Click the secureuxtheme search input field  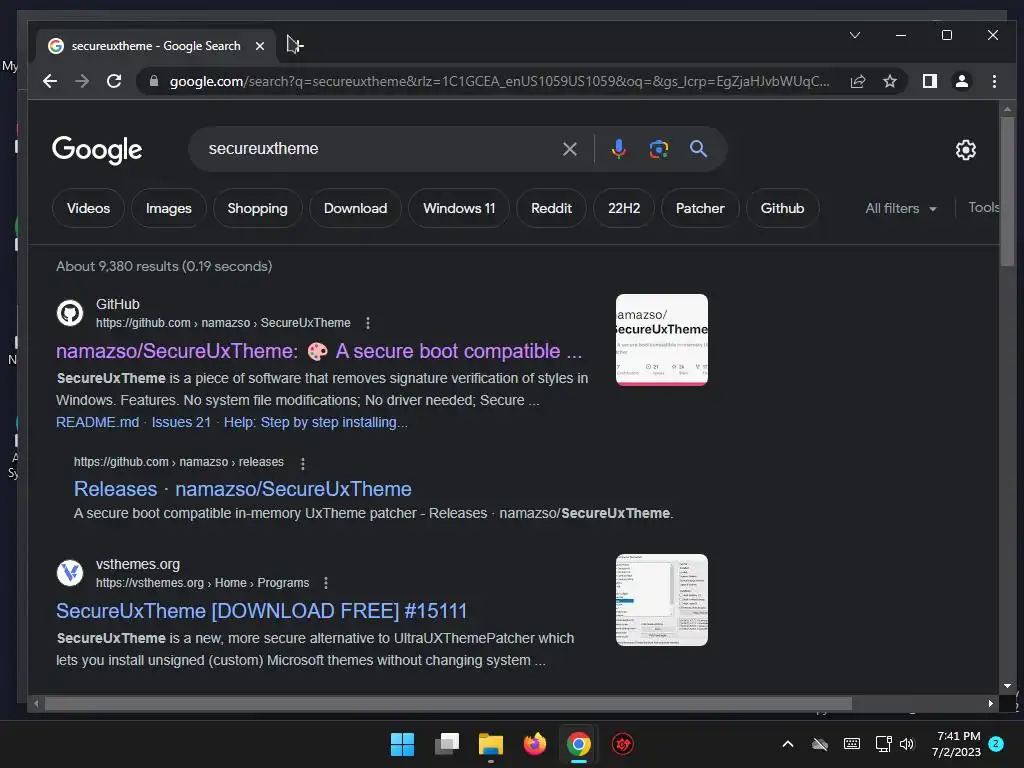[379, 149]
